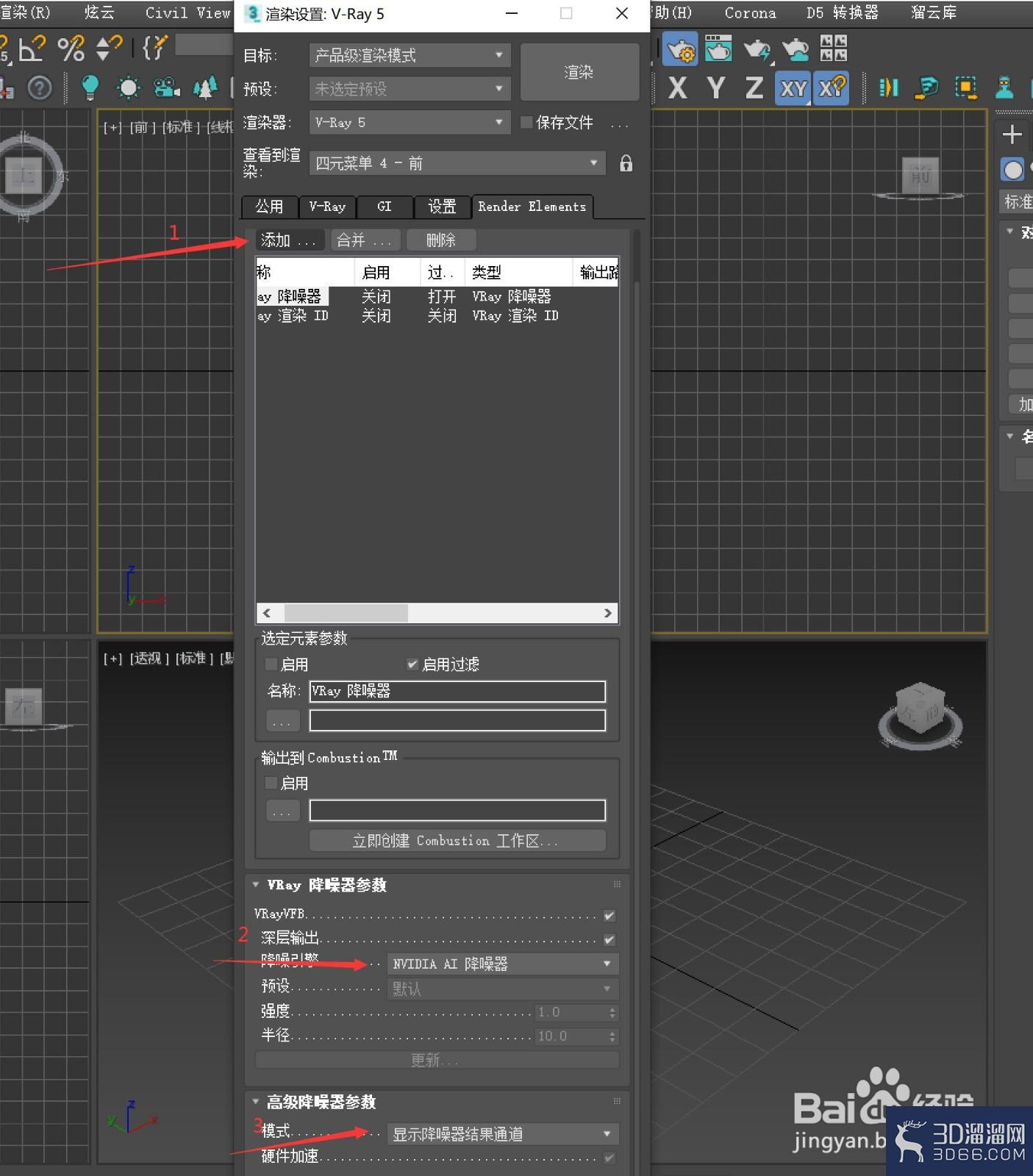Open Render Setup teapot gear icon

coord(681,49)
